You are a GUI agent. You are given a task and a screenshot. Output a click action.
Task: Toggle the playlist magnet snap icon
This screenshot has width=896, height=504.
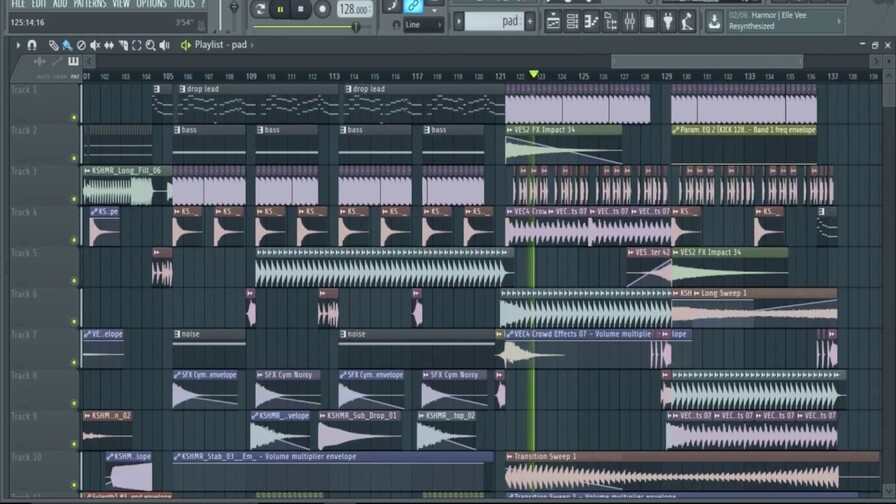(32, 45)
